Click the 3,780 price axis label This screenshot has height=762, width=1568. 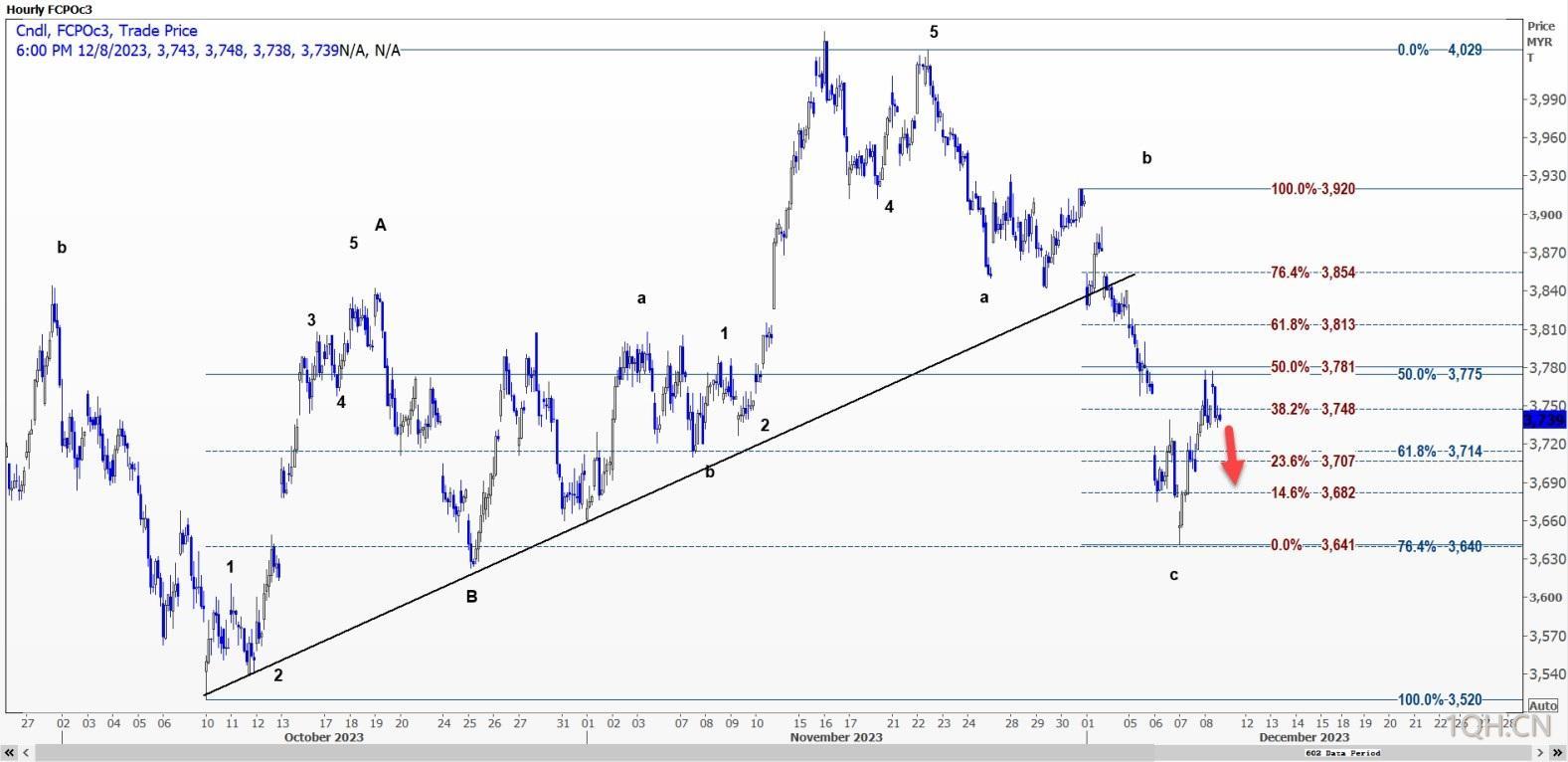pos(1547,367)
